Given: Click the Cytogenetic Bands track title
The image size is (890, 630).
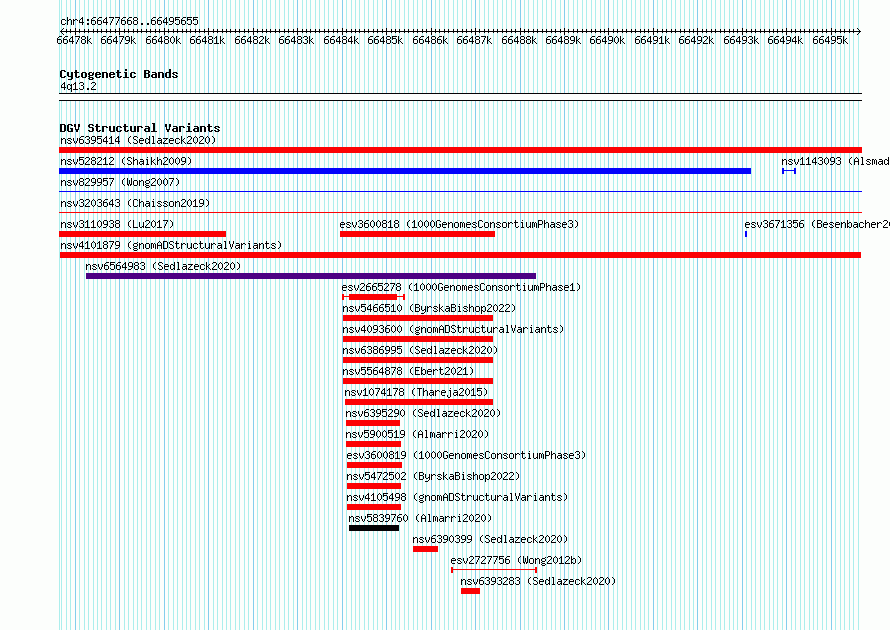Looking at the screenshot, I should pos(119,74).
